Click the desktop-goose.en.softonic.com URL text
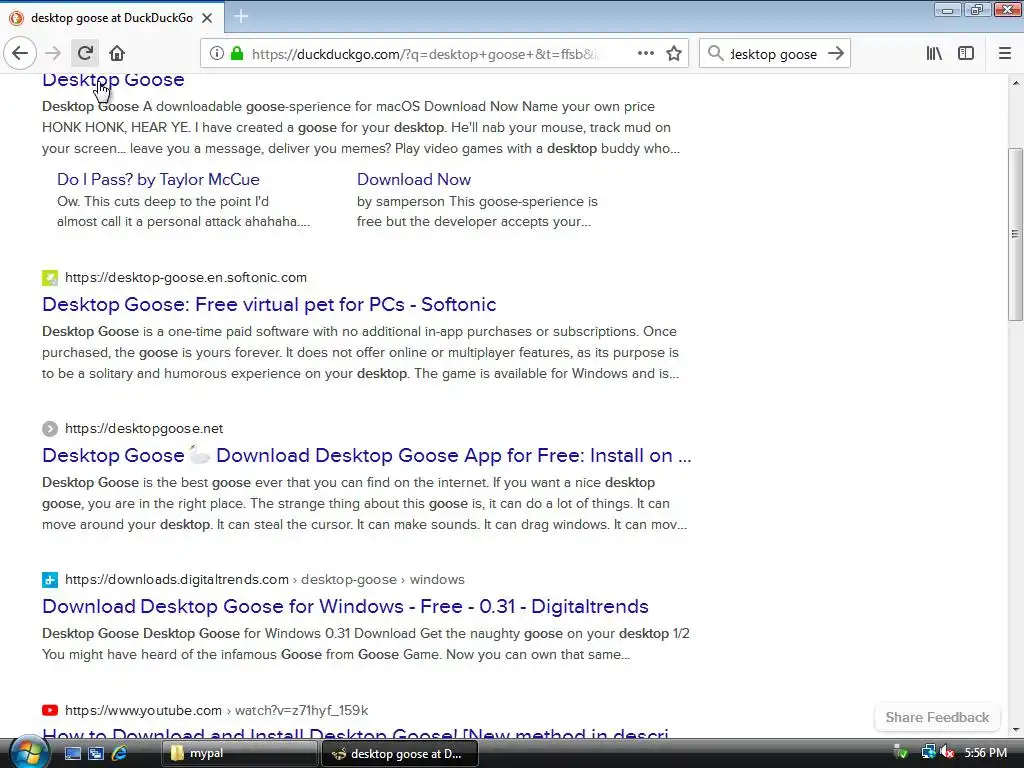The image size is (1024, 768). click(x=186, y=278)
